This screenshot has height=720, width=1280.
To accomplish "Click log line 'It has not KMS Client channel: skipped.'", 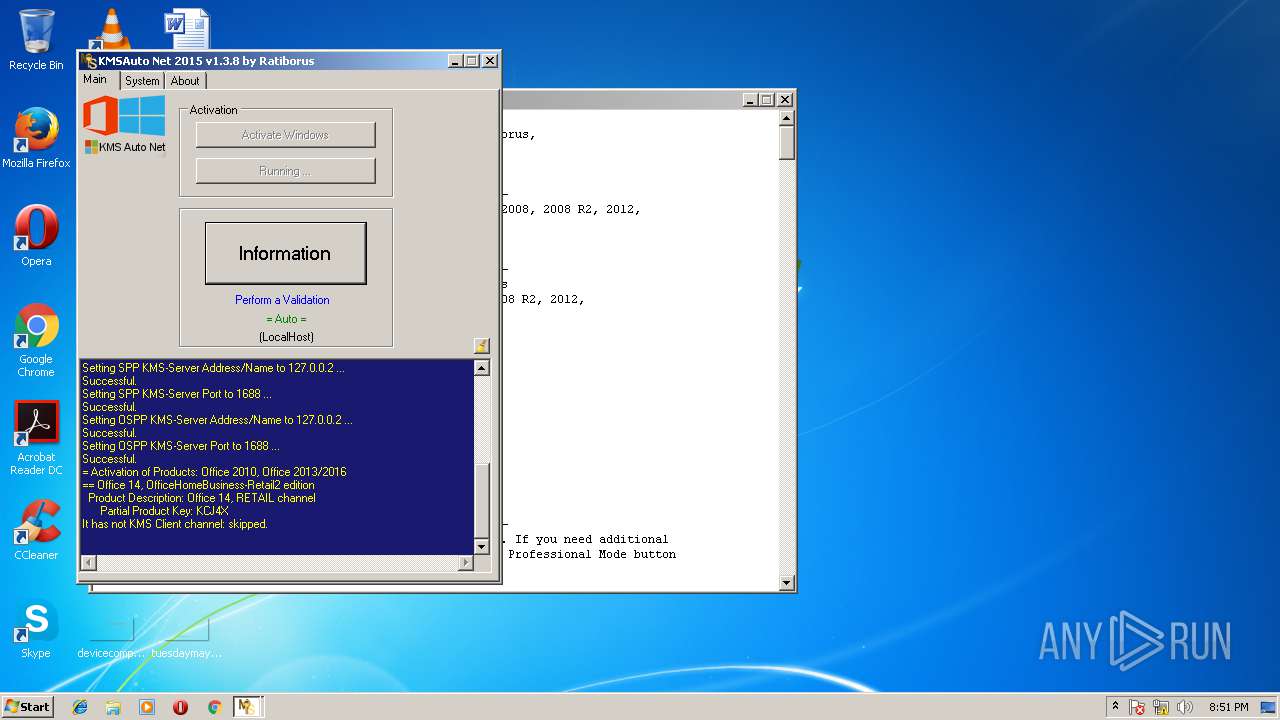I will pyautogui.click(x=175, y=524).
